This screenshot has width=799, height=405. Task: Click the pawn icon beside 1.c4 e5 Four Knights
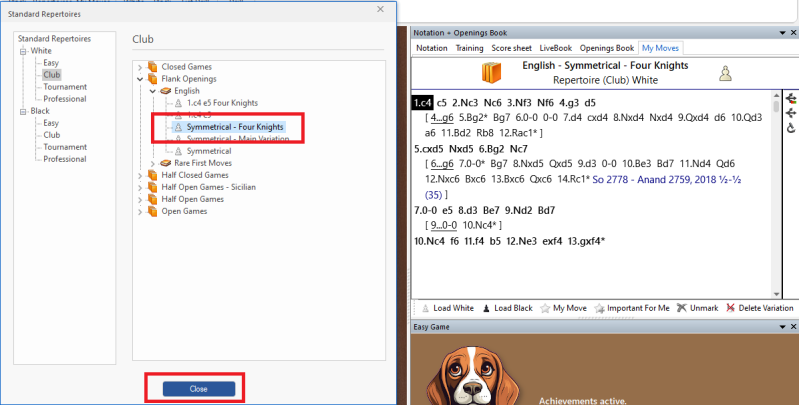point(178,103)
